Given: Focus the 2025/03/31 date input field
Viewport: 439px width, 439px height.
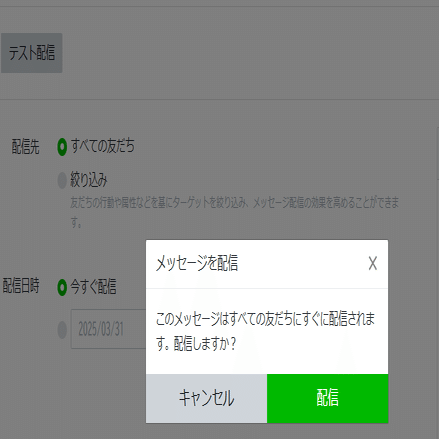Looking at the screenshot, I should click(108, 329).
